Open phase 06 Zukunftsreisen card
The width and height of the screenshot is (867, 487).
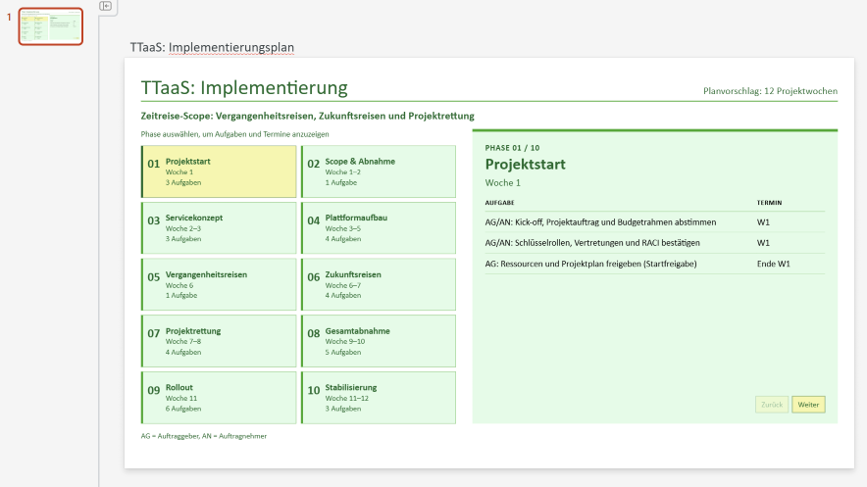tap(379, 285)
